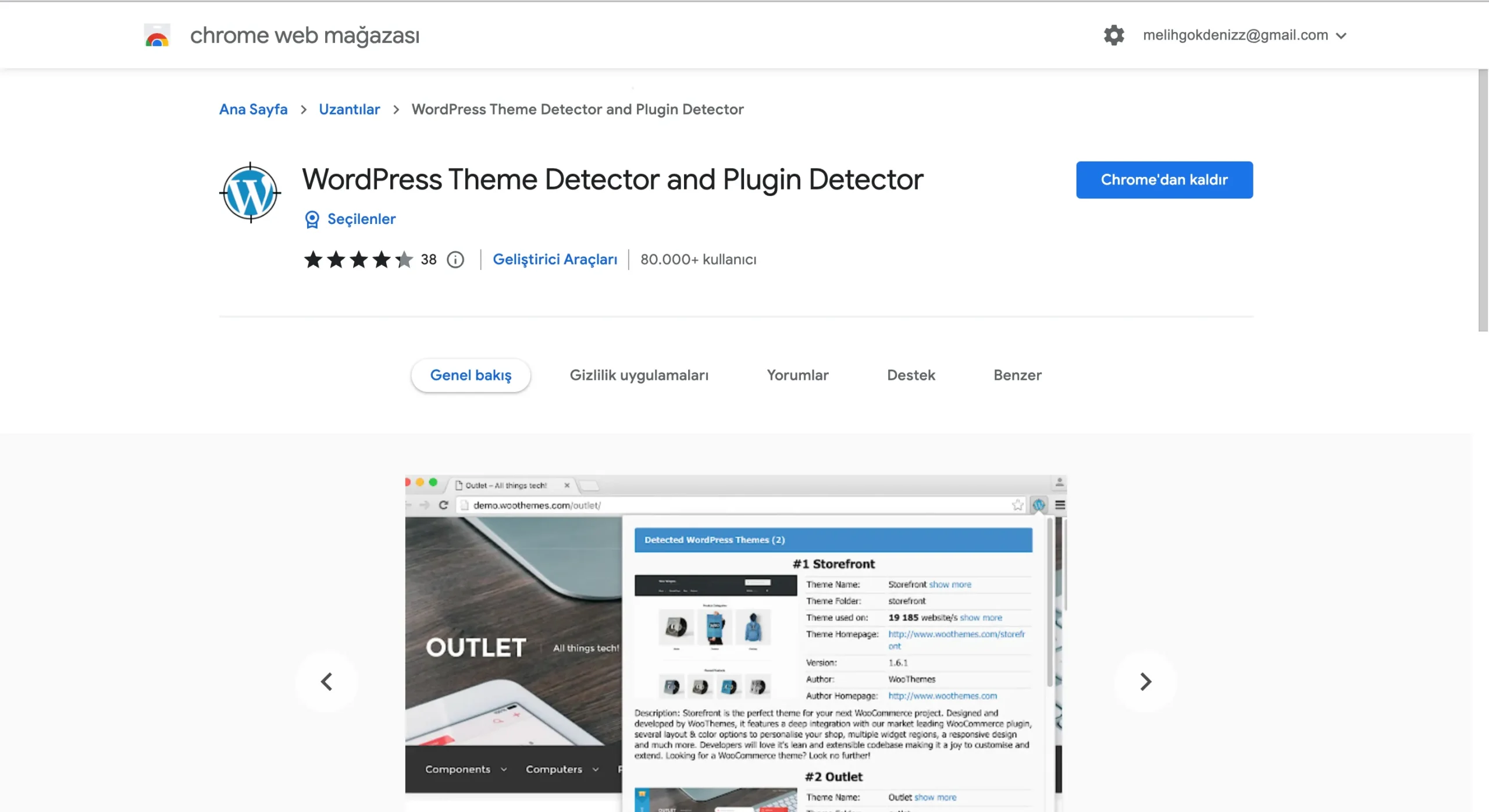Open the Benzer tab
This screenshot has width=1489, height=812.
point(1017,375)
